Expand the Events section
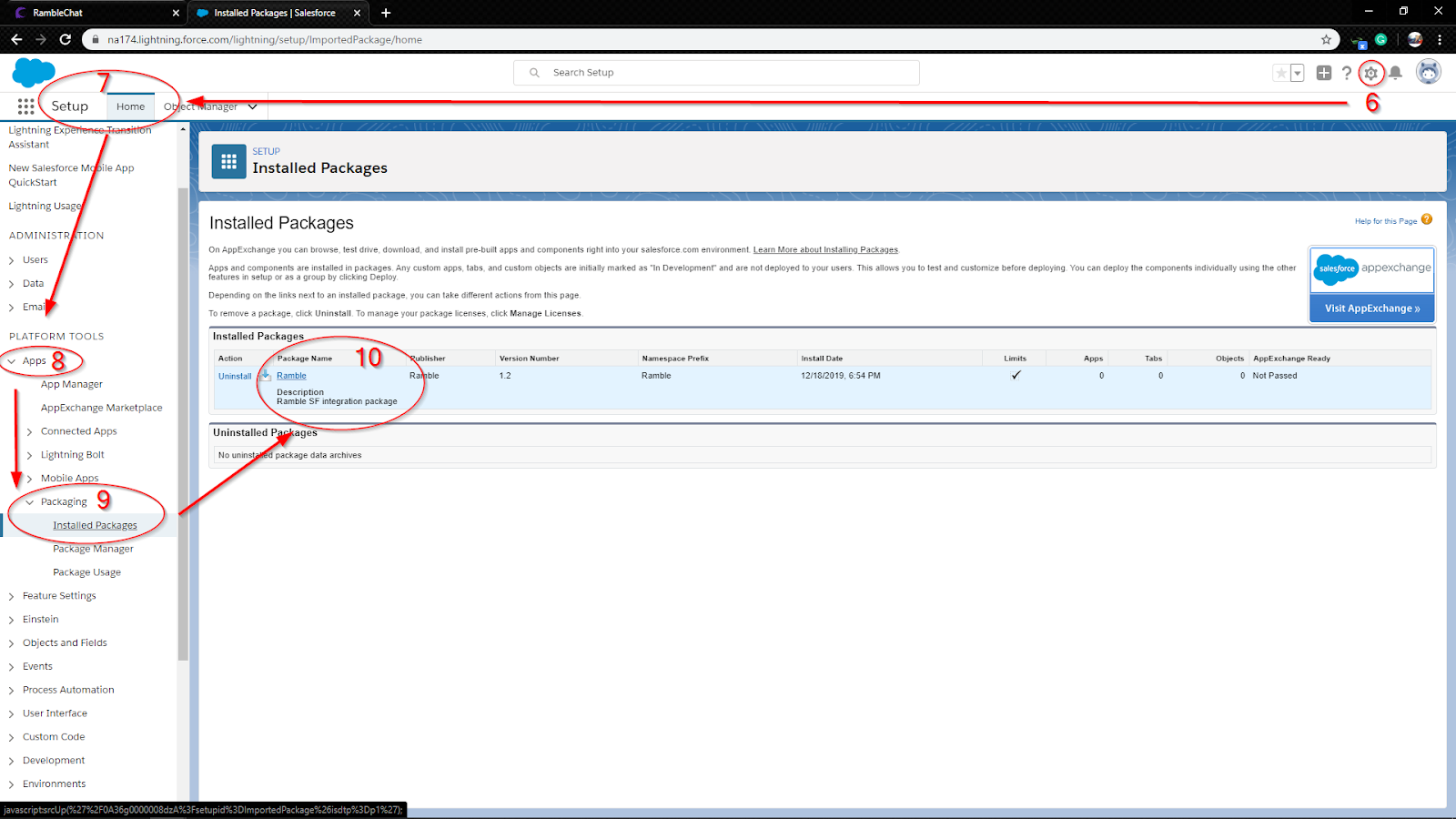 click(x=11, y=667)
